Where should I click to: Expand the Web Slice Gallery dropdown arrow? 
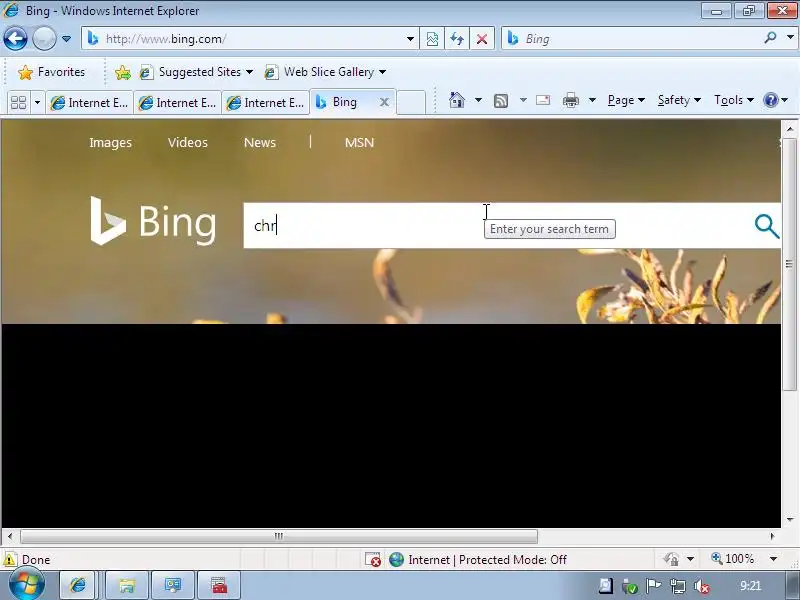pos(383,72)
